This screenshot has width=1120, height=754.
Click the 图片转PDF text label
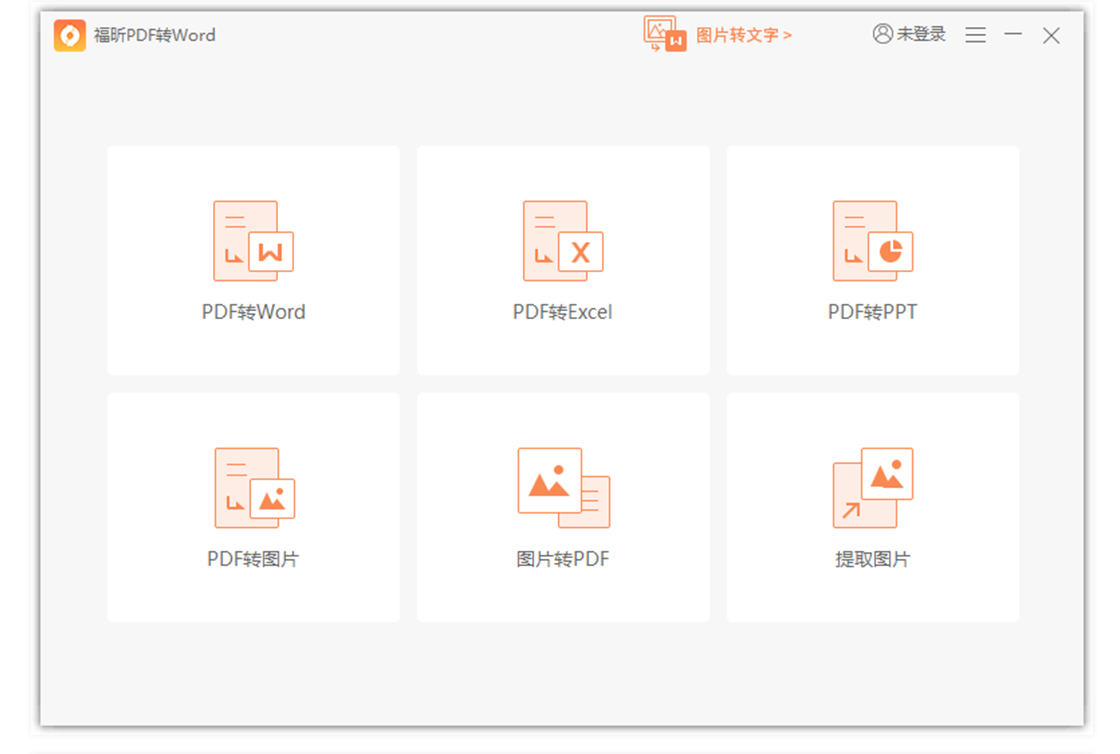[562, 559]
